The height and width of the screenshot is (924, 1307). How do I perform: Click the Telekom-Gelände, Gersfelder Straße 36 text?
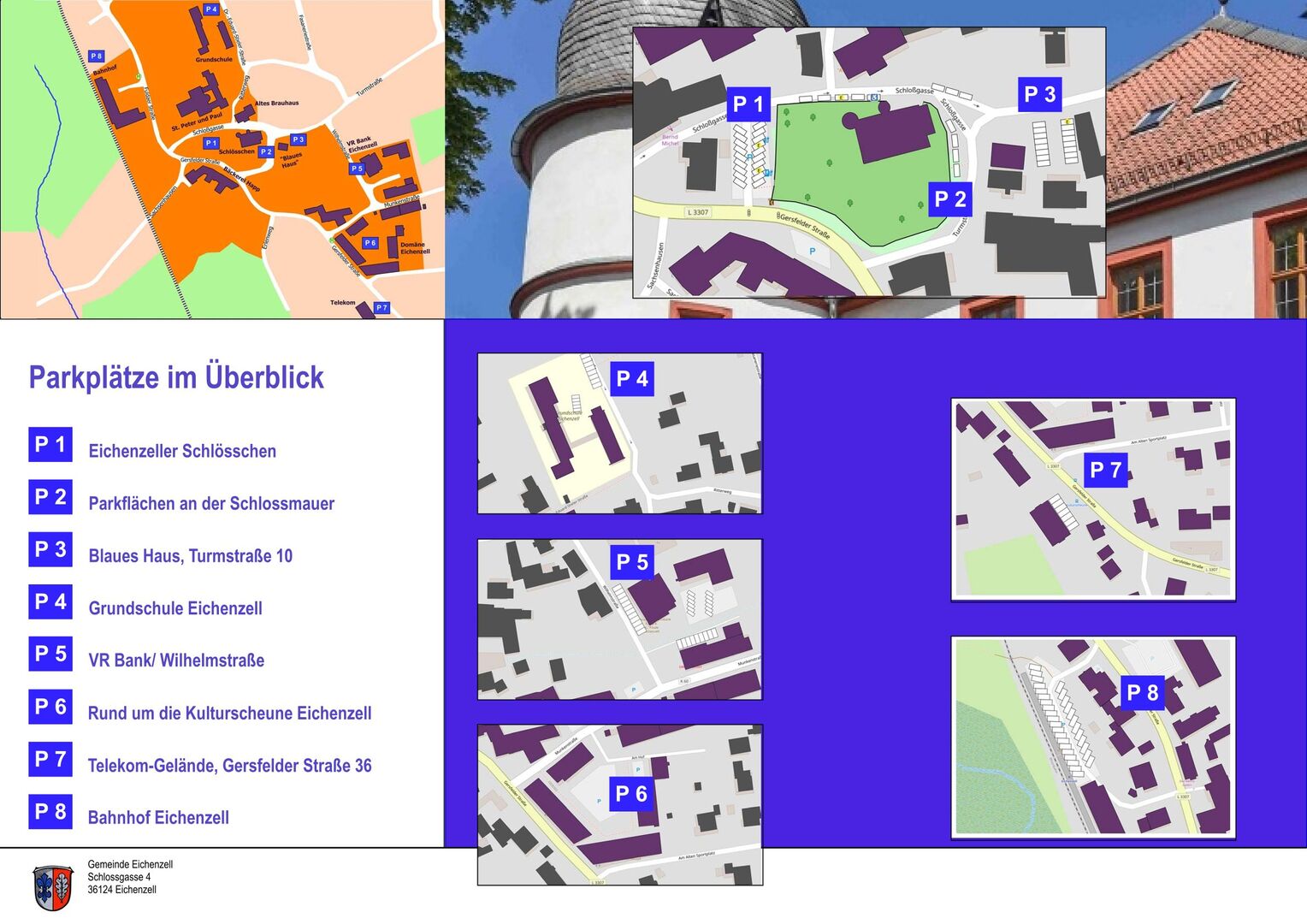229,766
